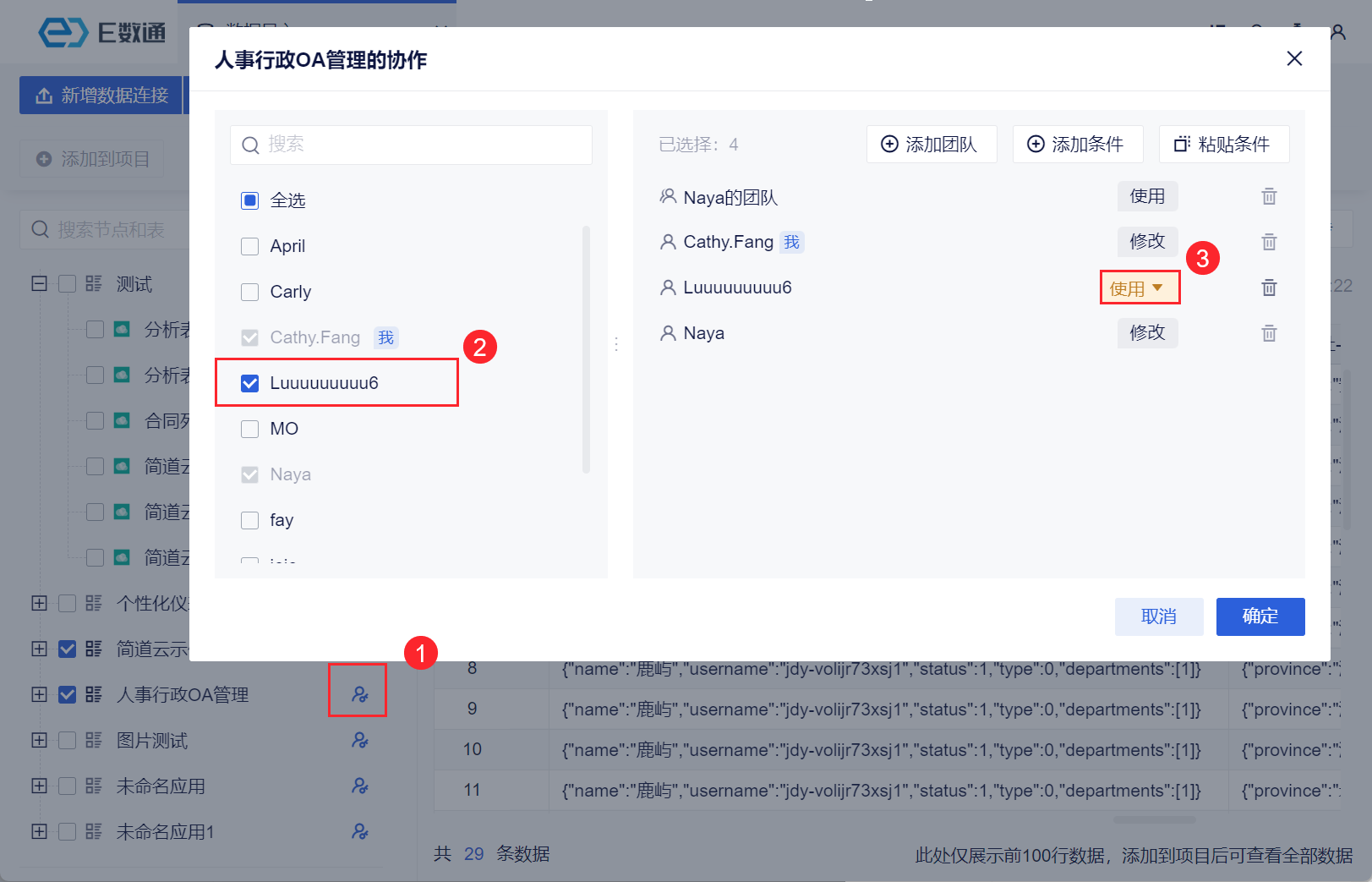Image resolution: width=1372 pixels, height=882 pixels.
Task: Remove Naya with the trash icon
Action: pos(1269,333)
